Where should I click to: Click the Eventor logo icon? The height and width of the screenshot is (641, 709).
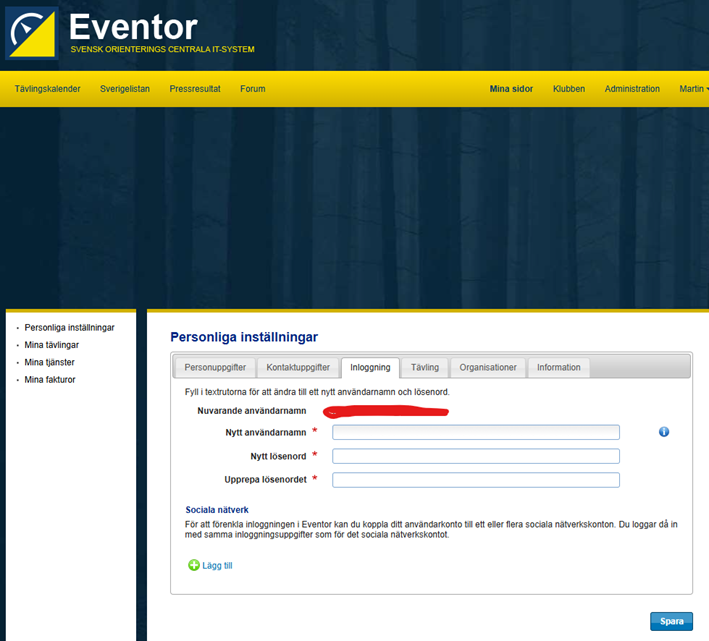point(32,33)
